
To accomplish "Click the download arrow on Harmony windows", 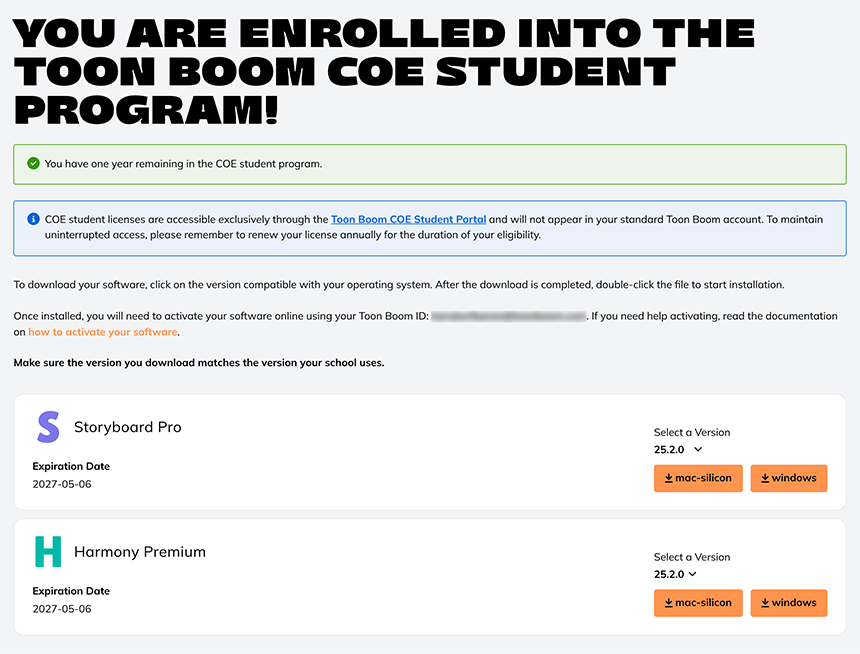I will pos(765,603).
